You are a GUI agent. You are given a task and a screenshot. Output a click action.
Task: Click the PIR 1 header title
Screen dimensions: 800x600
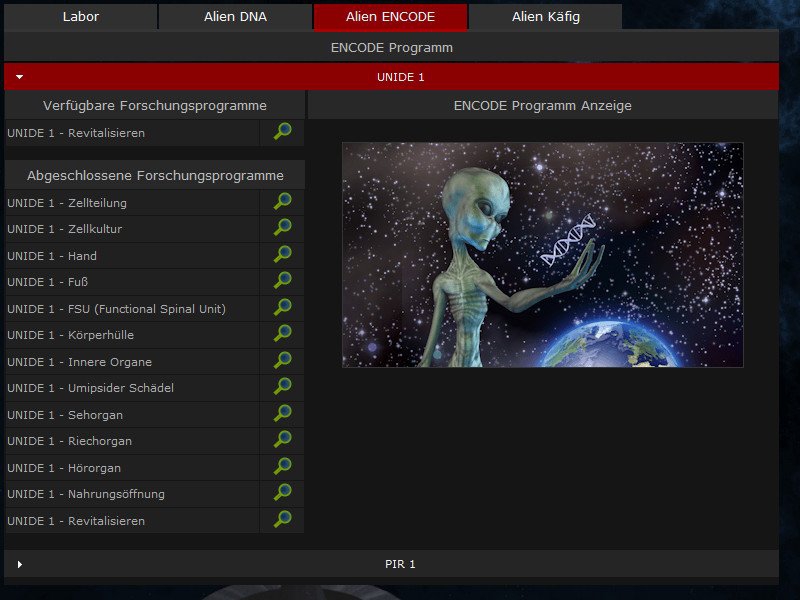[401, 564]
